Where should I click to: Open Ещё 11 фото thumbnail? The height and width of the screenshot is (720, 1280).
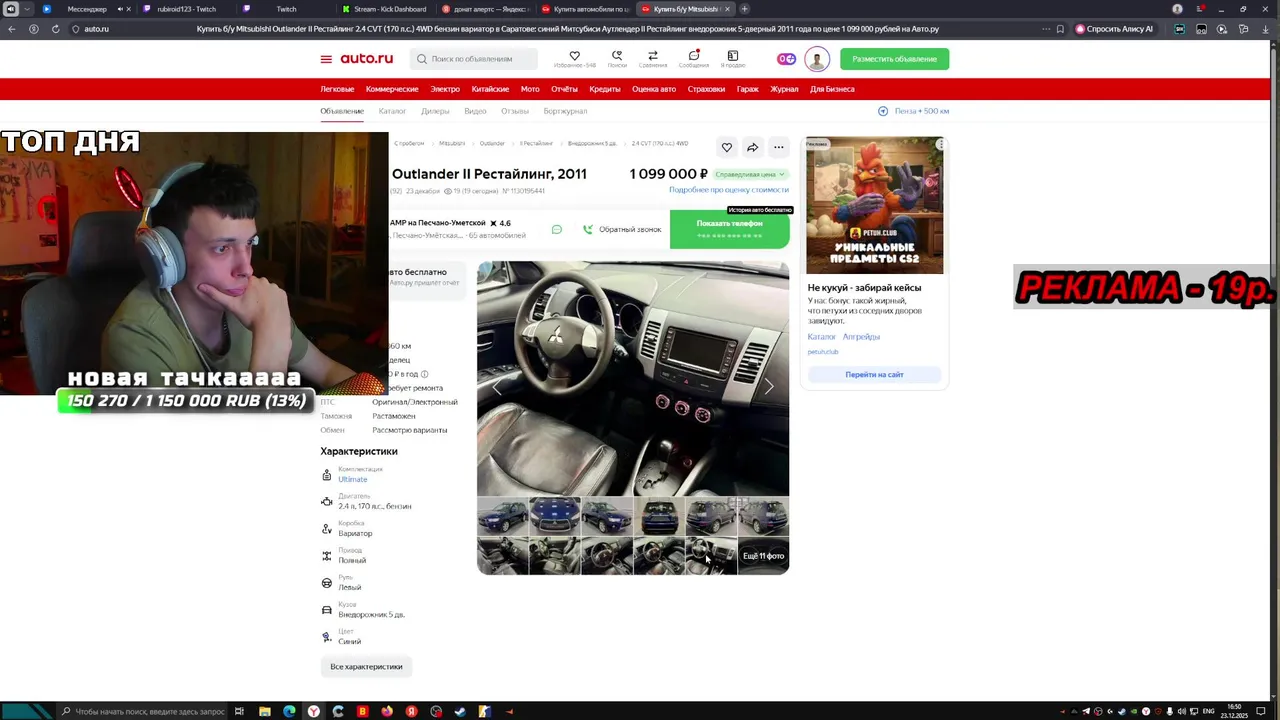point(763,556)
